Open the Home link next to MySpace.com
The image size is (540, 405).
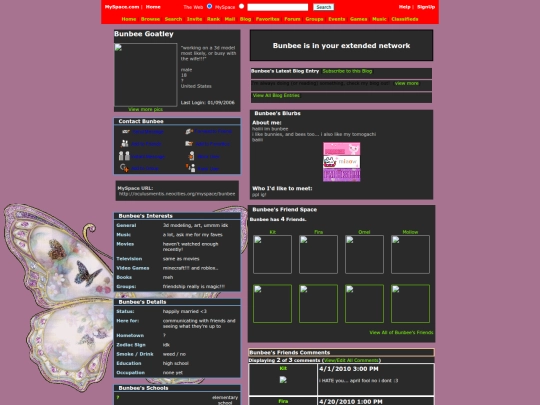(x=153, y=7)
